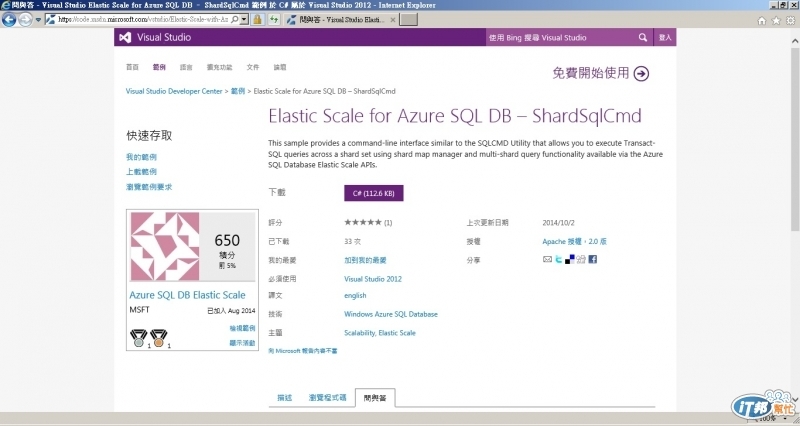Open Azure SQL DB Elastic Scale profile
The width and height of the screenshot is (800, 426).
187,295
